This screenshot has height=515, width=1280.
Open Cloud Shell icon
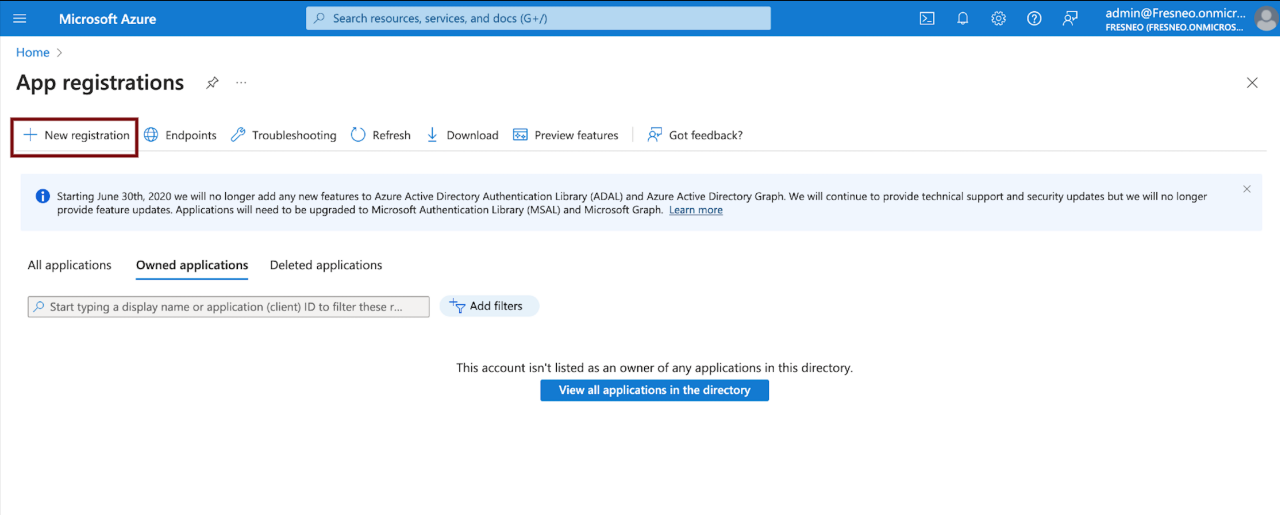927,18
